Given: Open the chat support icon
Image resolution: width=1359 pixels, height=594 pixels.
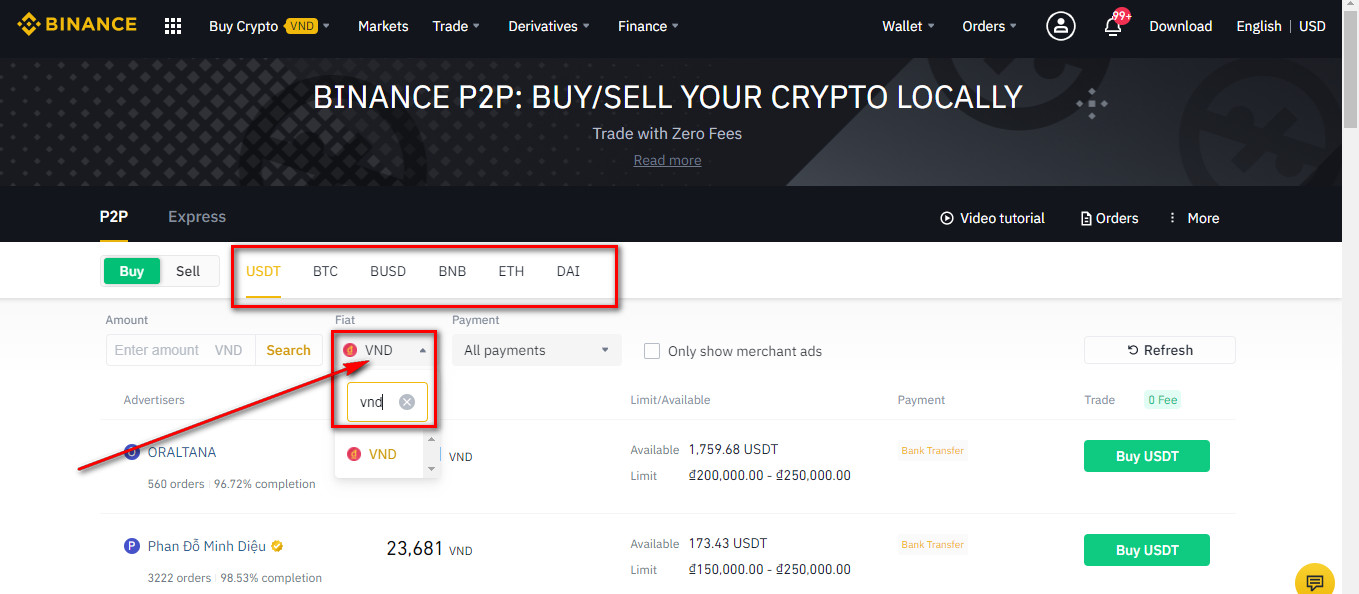Looking at the screenshot, I should (1314, 581).
